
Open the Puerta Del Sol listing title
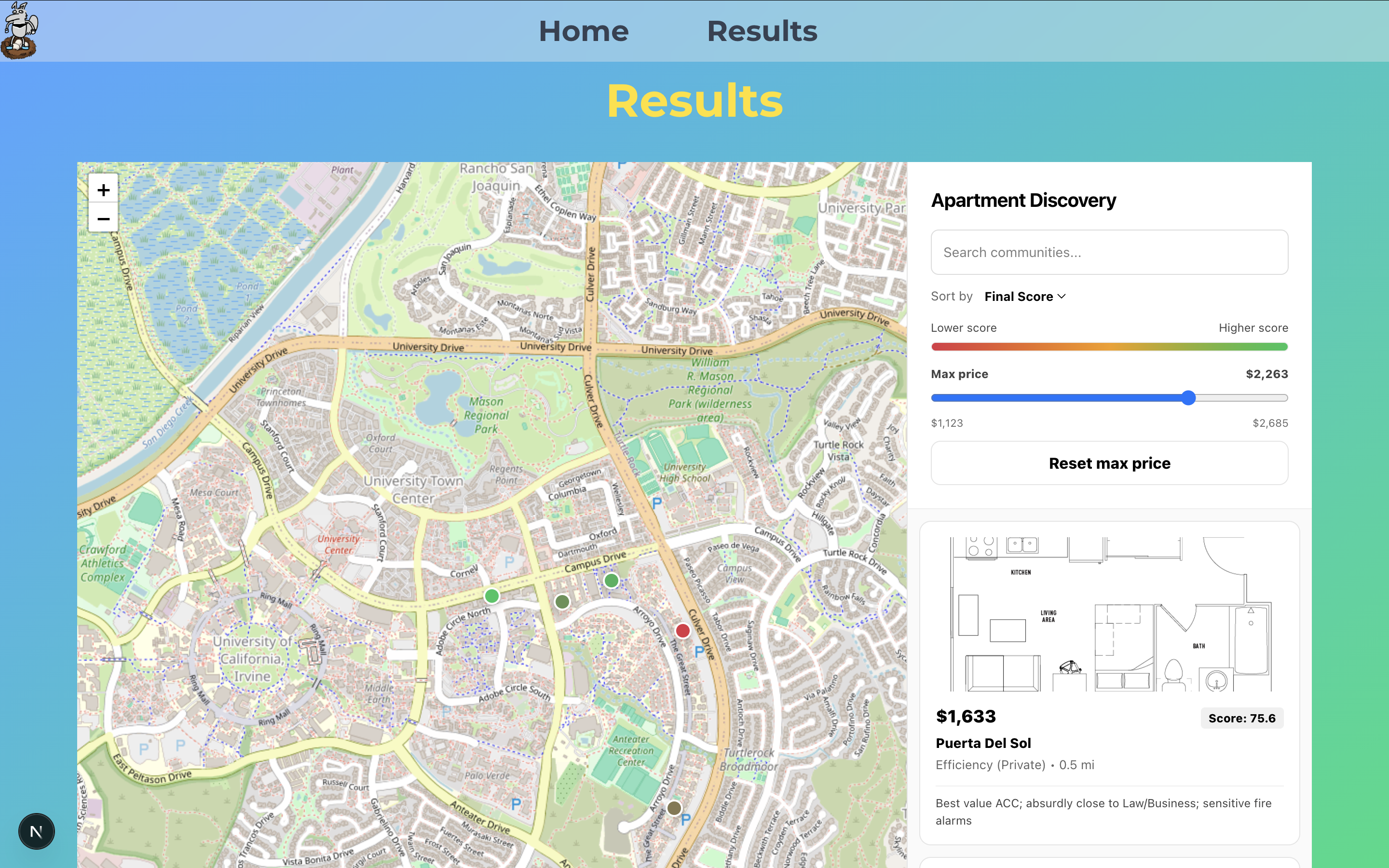[982, 743]
